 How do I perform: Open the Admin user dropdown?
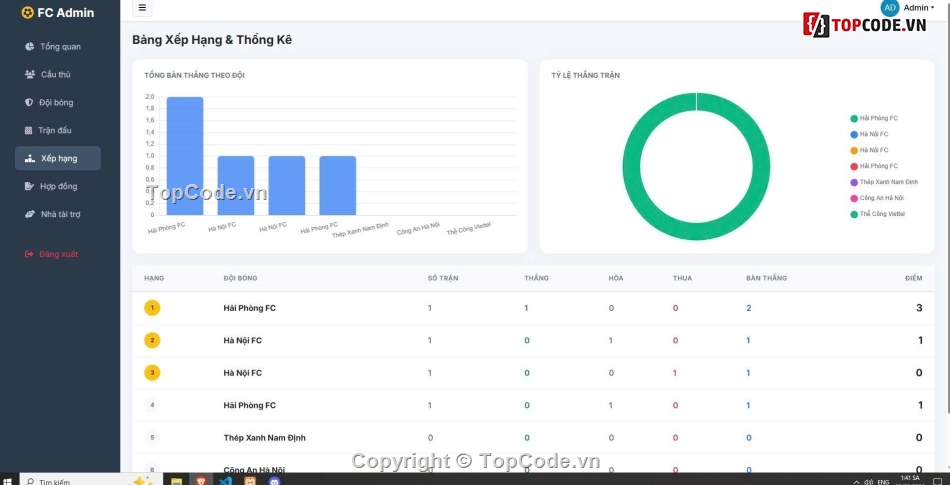(x=918, y=8)
